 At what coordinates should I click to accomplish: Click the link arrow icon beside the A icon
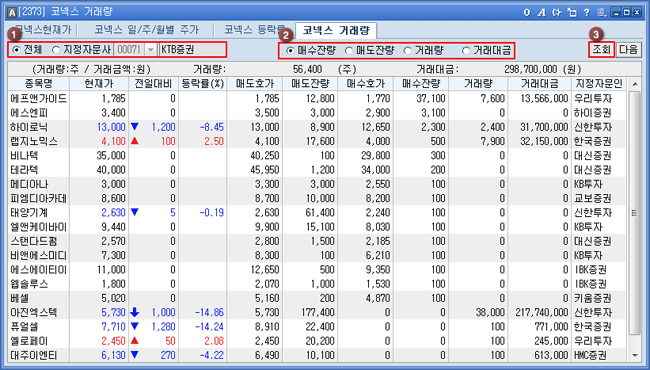pos(557,12)
